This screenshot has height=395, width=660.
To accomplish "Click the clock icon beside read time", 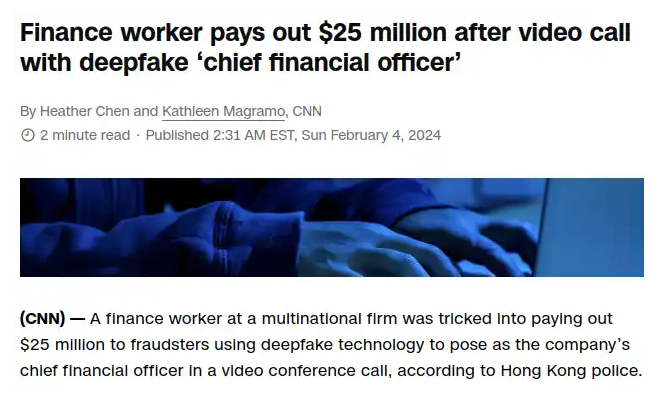I will coord(27,135).
